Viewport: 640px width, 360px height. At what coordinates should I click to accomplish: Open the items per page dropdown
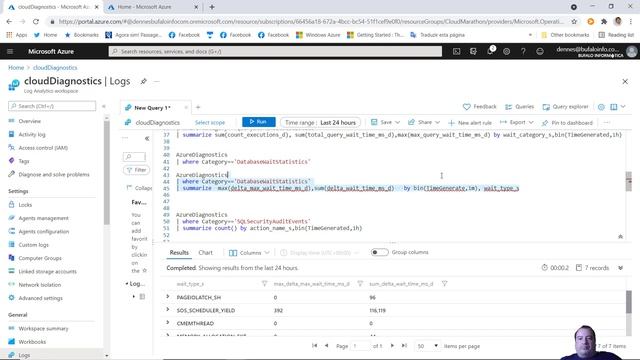[x=427, y=346]
